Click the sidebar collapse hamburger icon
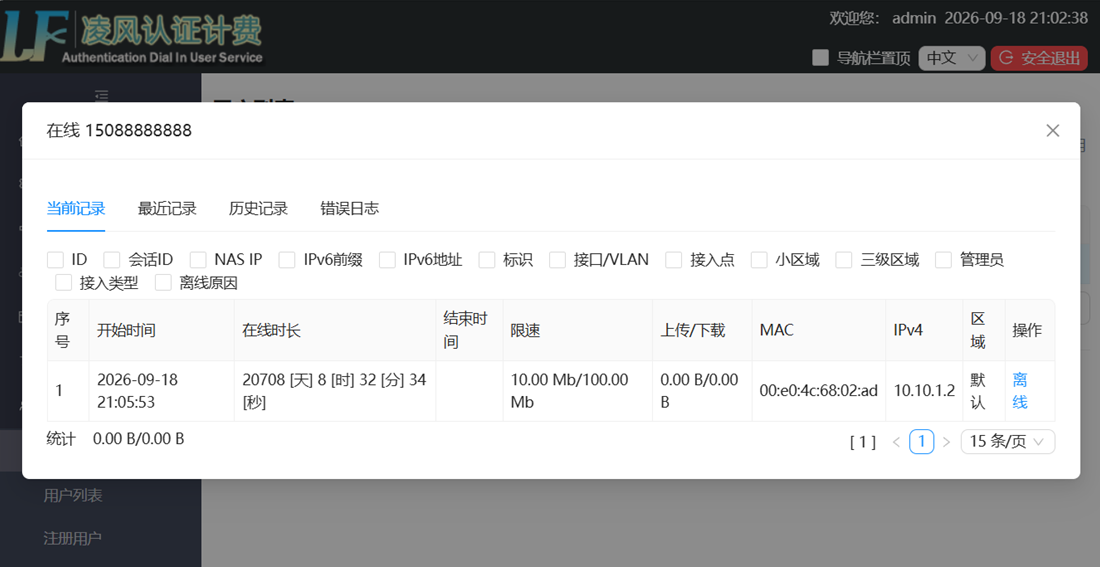1100x567 pixels. point(102,95)
